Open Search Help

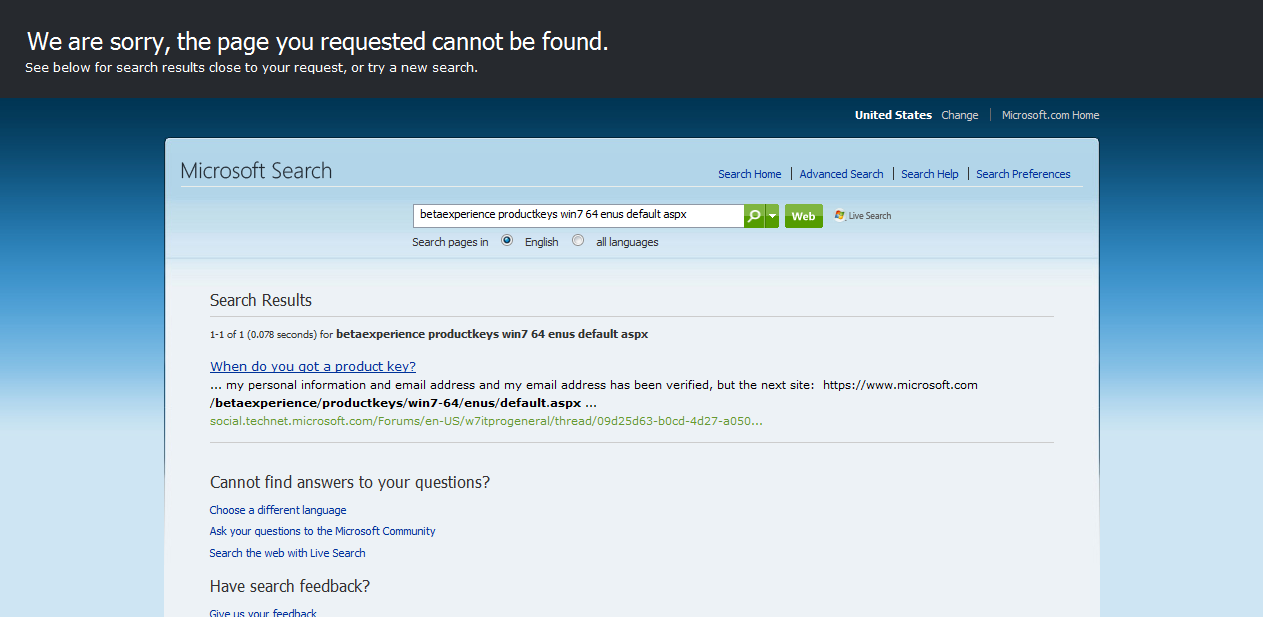coord(929,174)
